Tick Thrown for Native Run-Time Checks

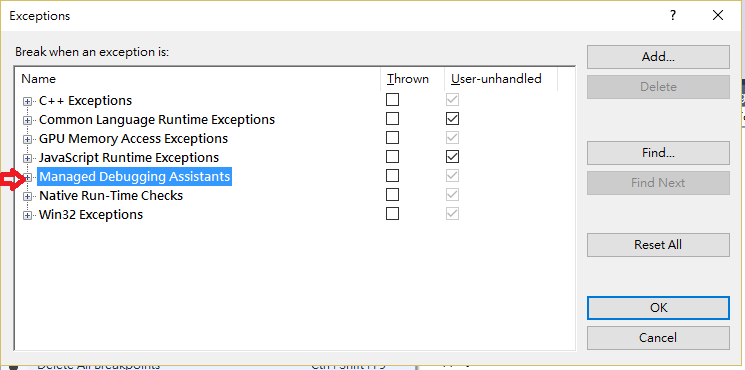tap(392, 195)
